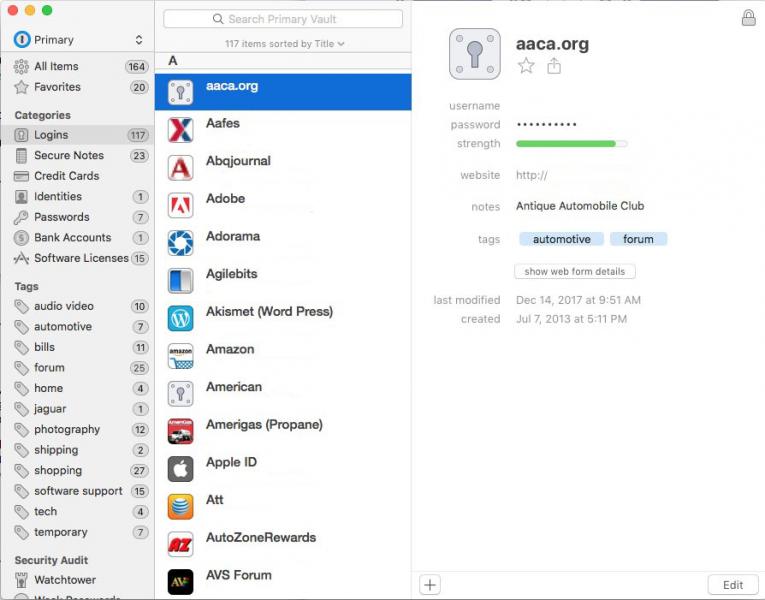Select the Amerigas (Propane) entry

[283, 431]
